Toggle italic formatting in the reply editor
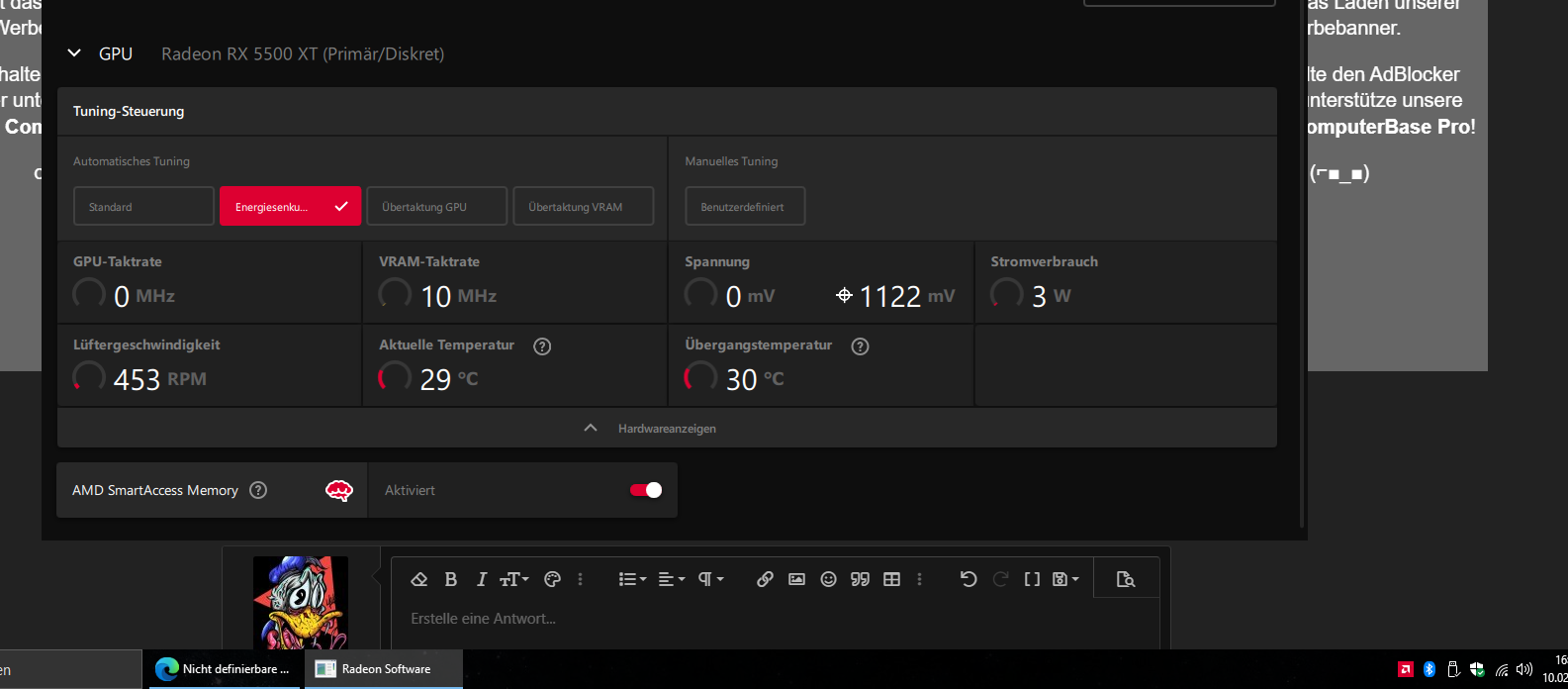1568x689 pixels. (482, 579)
